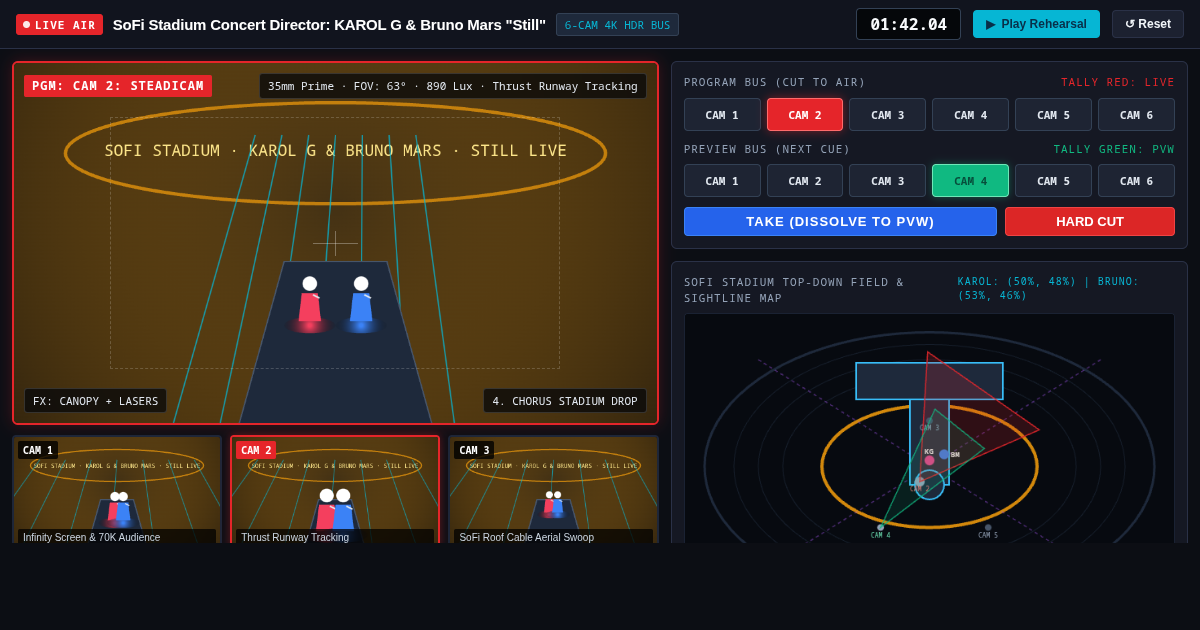This screenshot has height=630, width=1200.
Task: Click the Bruno Mars BM marker on map
Action: click(944, 454)
